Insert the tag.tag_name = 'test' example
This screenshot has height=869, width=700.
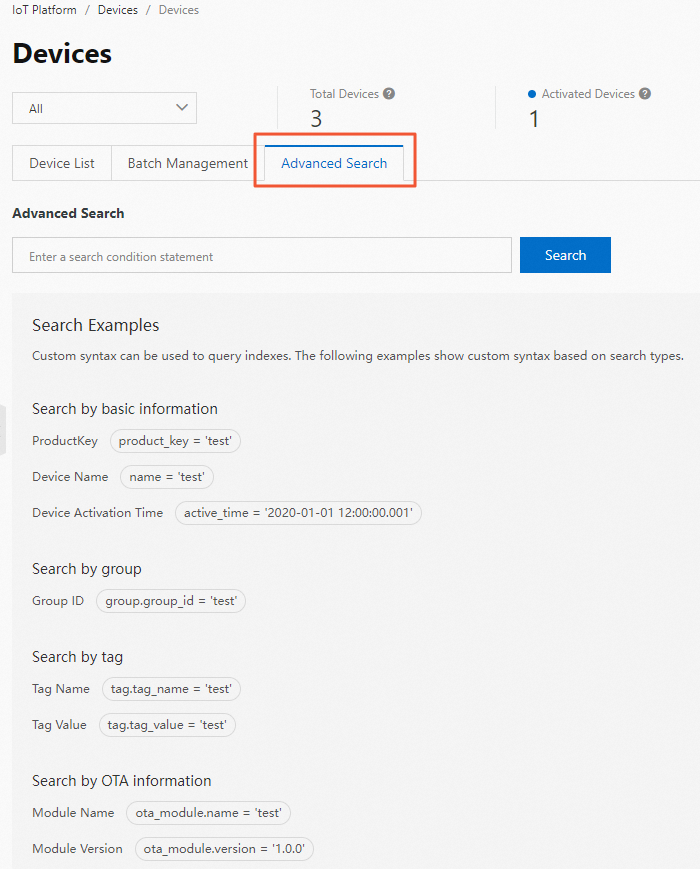tap(171, 689)
